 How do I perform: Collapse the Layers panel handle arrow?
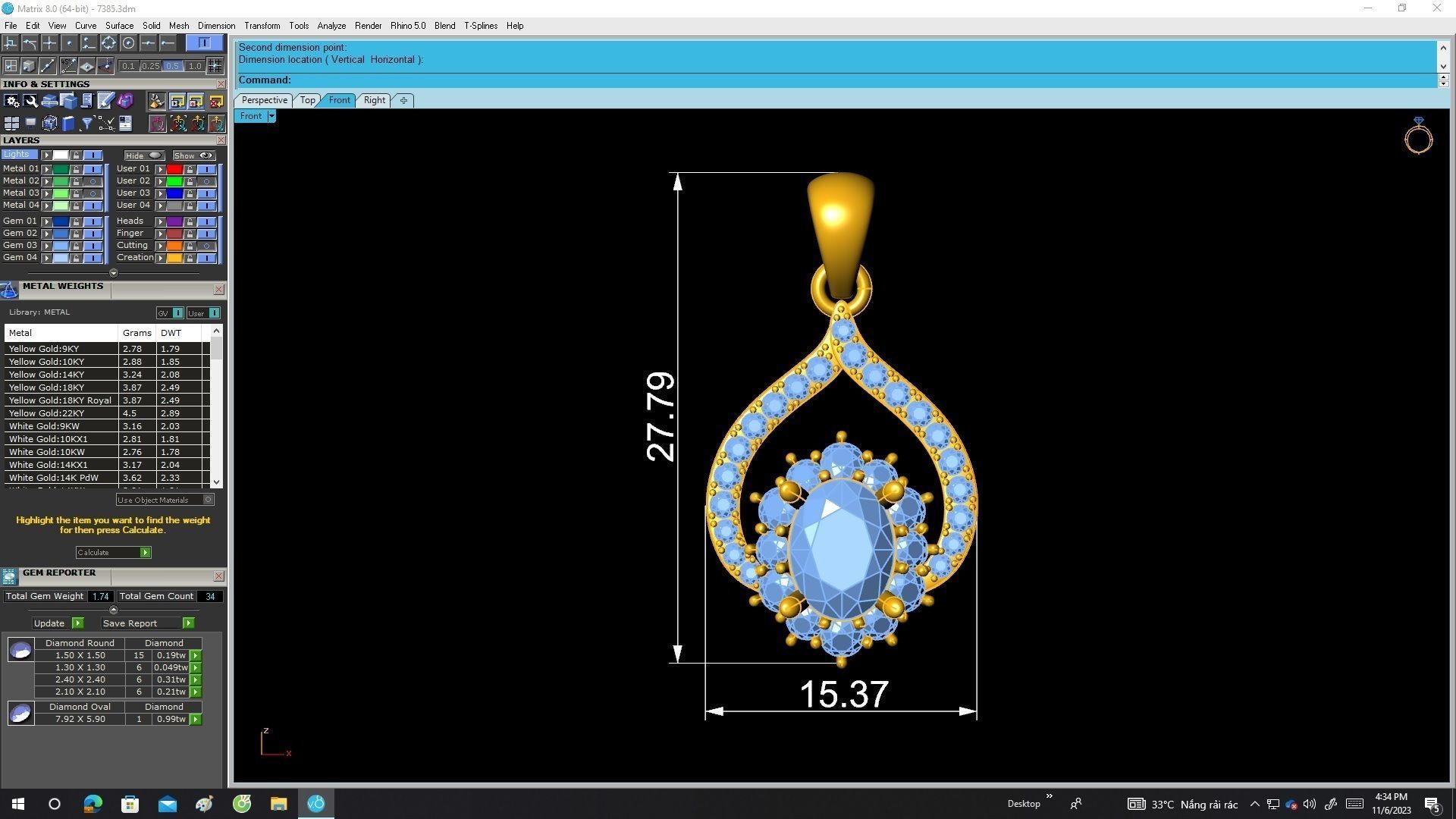[x=114, y=273]
